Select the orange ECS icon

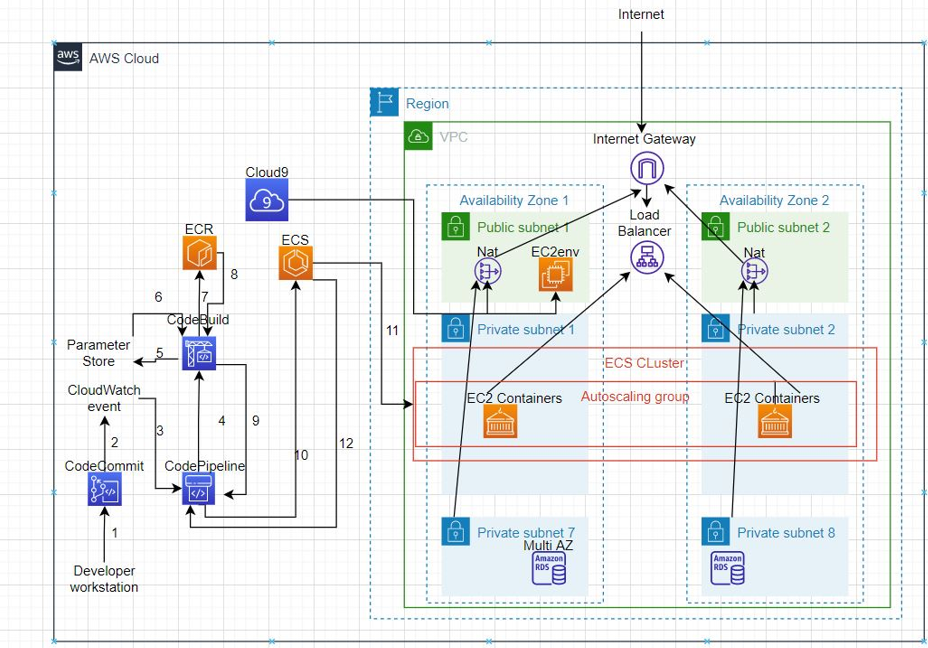click(297, 263)
